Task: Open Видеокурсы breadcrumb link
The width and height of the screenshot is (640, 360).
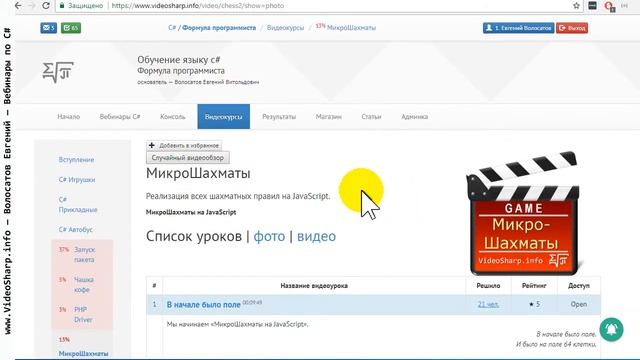Action: (285, 28)
